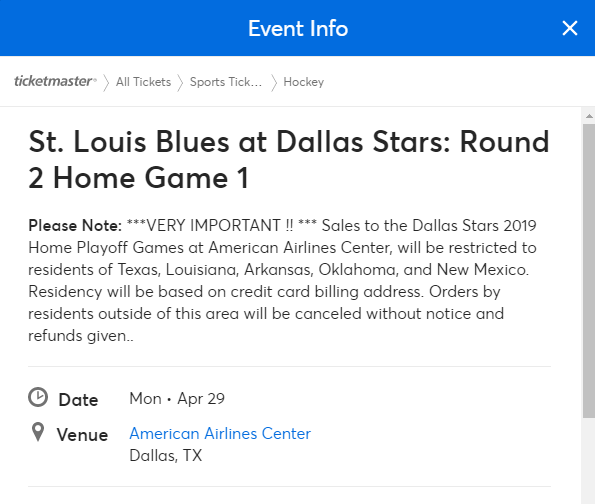Go to the Sports Tick... breadcrumb
The image size is (595, 504).
[226, 82]
